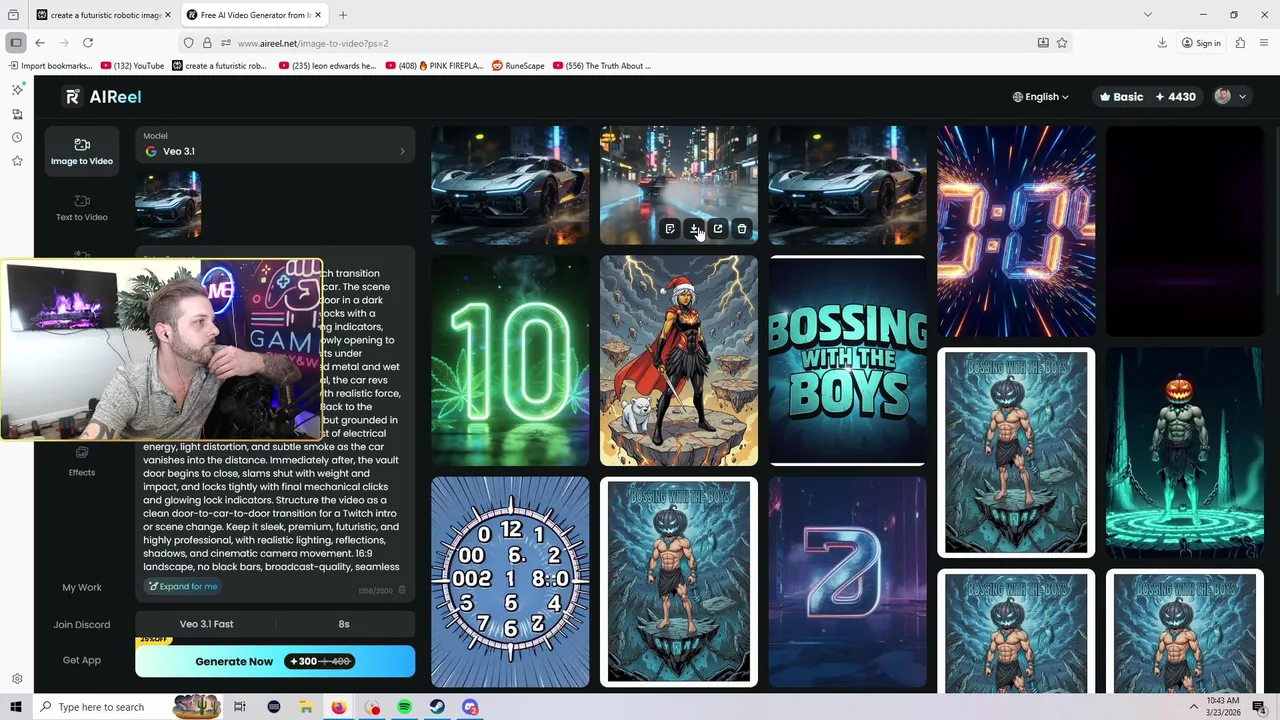Download the rainy neon street video
This screenshot has width=1280, height=720.
[694, 229]
